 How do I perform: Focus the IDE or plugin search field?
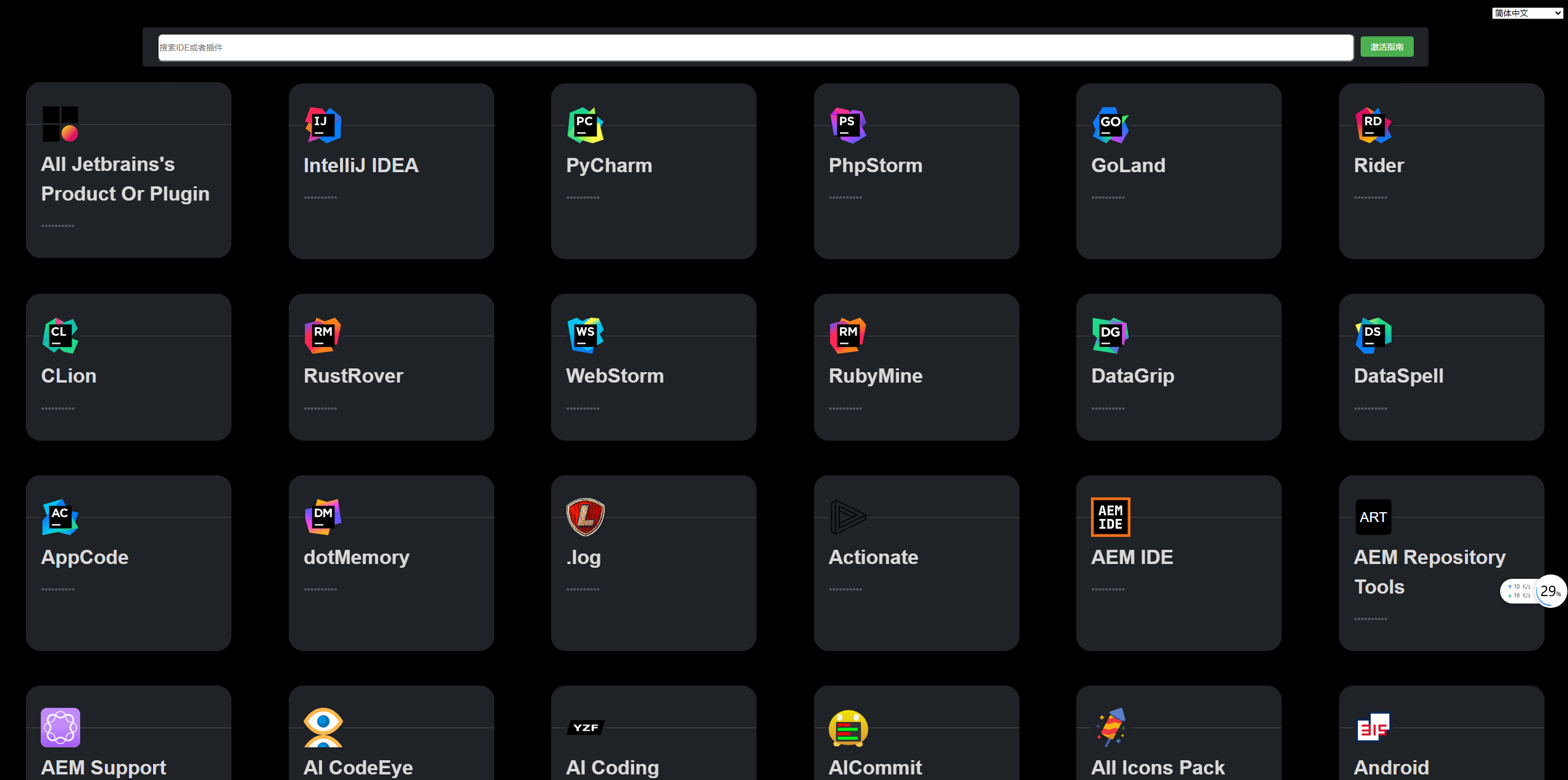(x=755, y=48)
